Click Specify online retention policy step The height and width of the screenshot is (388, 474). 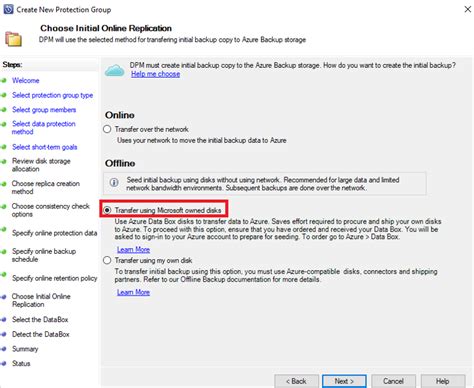(x=55, y=278)
